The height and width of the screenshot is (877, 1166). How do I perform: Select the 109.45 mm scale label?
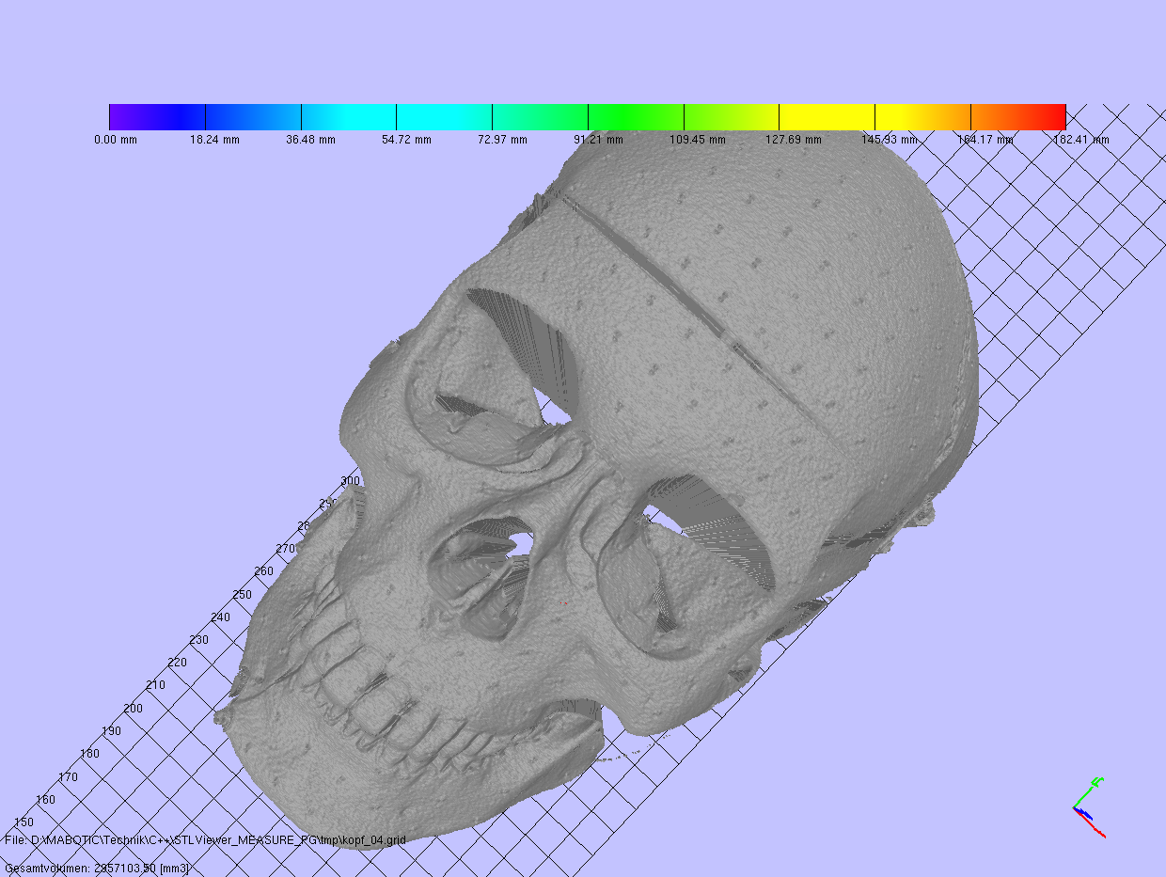point(697,140)
